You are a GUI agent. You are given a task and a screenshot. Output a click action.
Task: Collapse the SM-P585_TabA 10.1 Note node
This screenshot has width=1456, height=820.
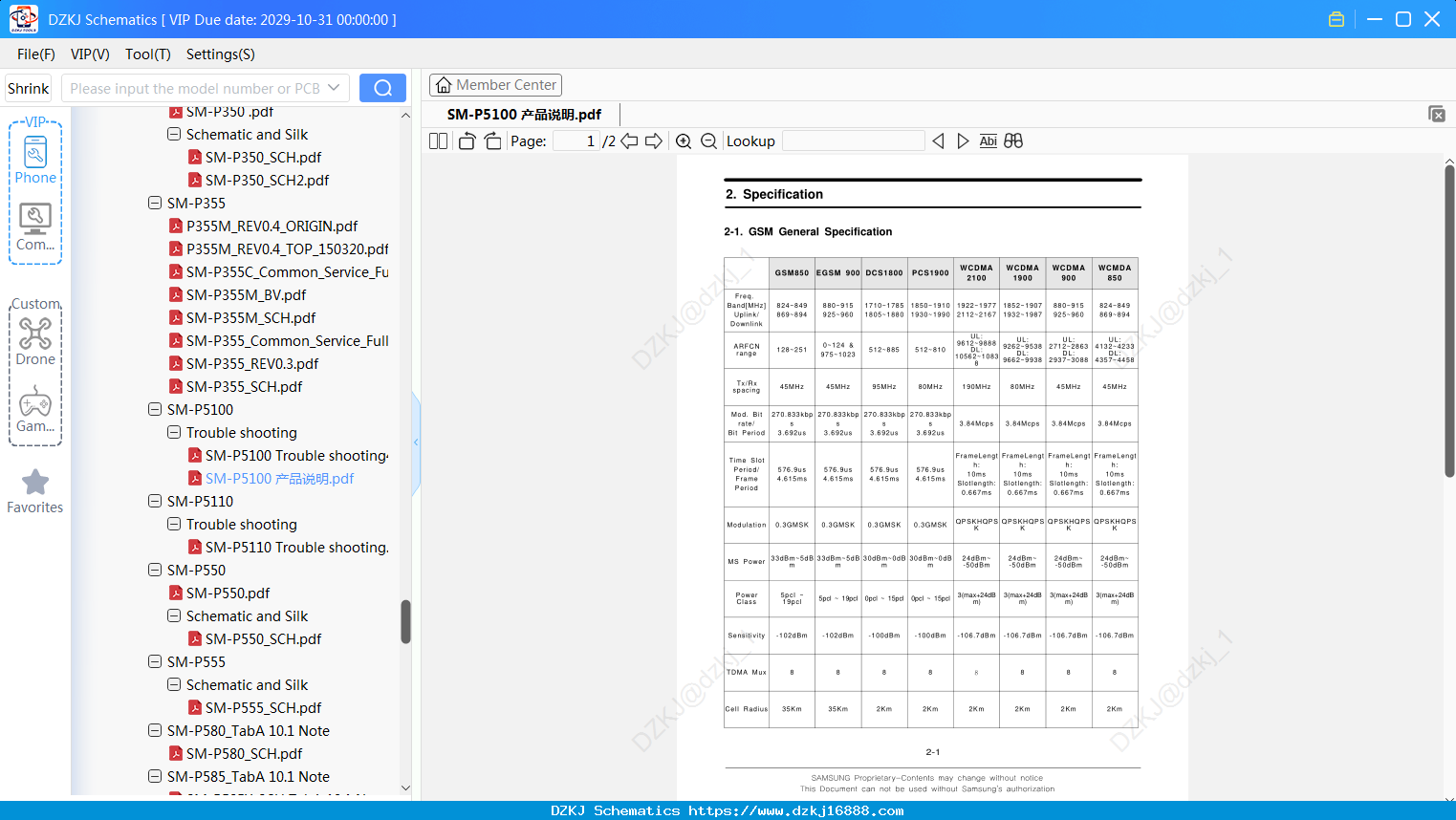point(155,776)
